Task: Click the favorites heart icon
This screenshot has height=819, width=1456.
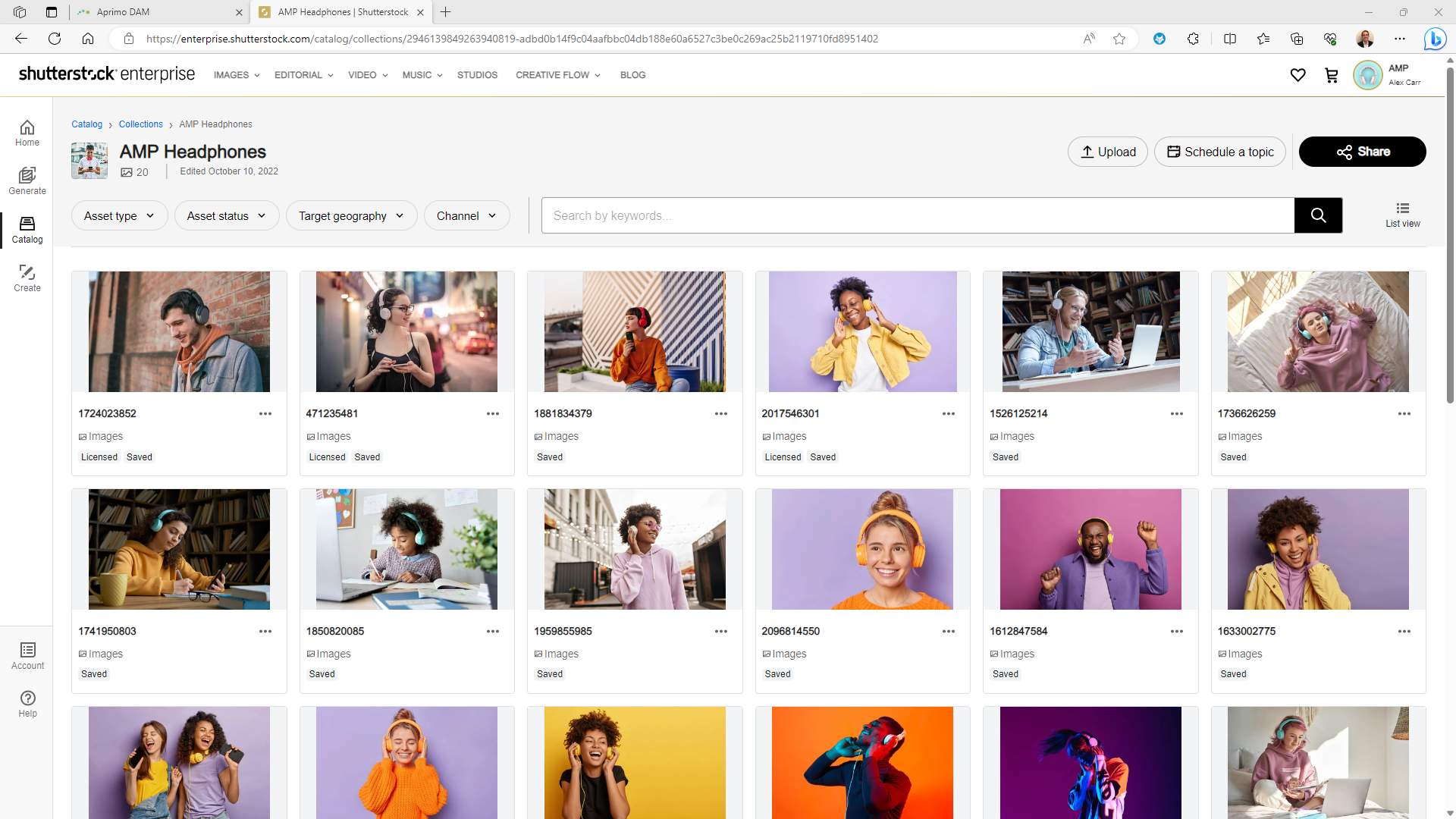Action: tap(1298, 75)
